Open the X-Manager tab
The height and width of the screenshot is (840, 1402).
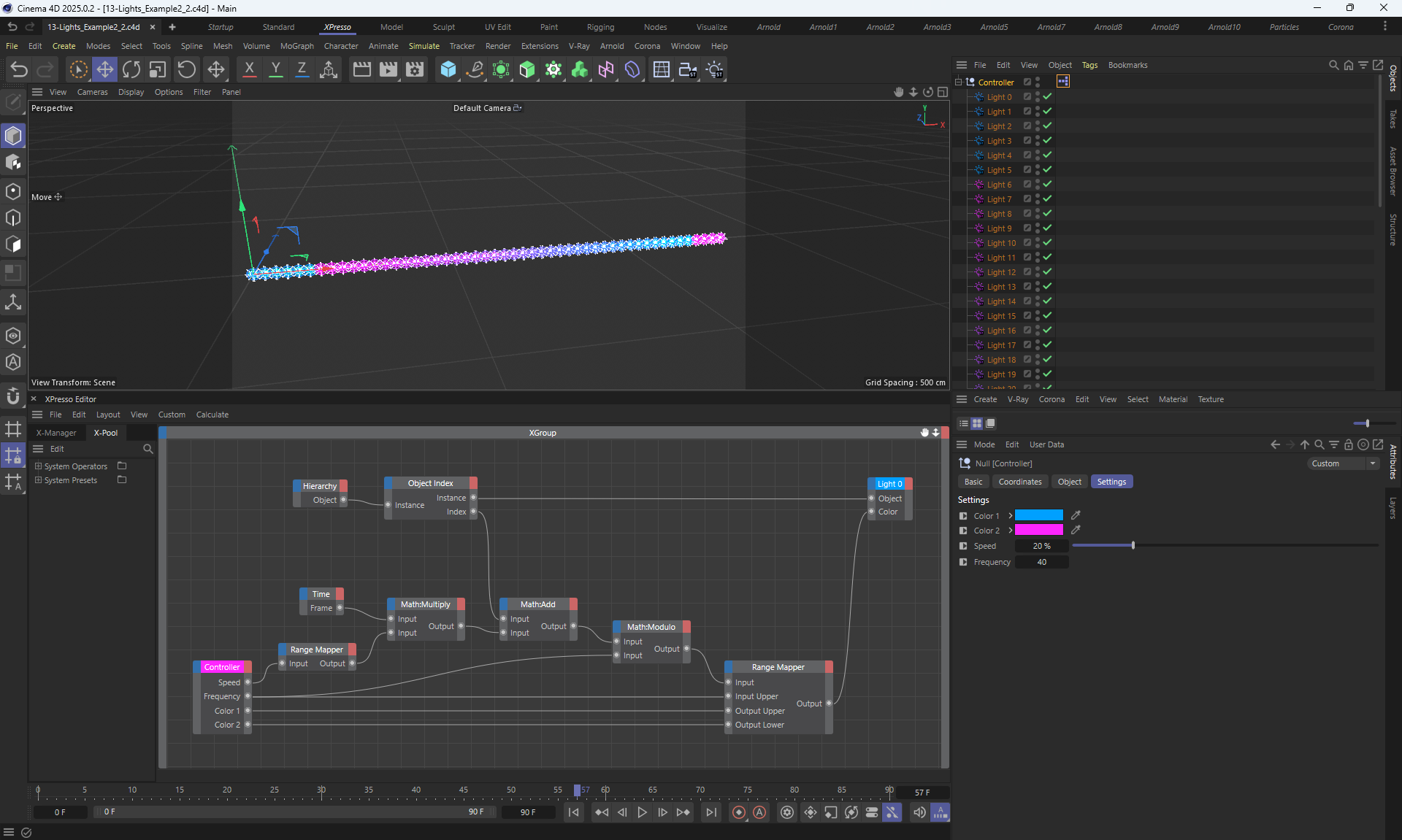click(x=56, y=433)
